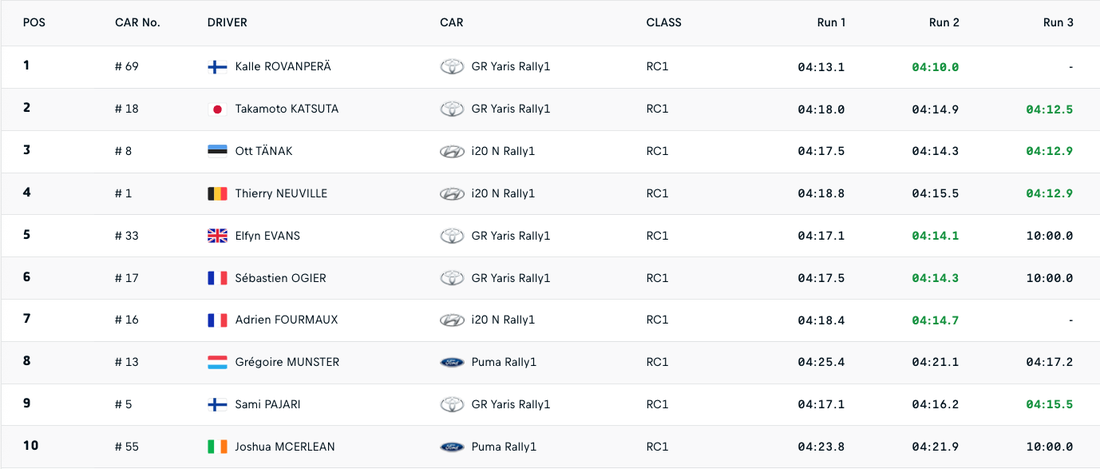Click Toyota logo in Rovanperä's row
Image resolution: width=1100 pixels, height=469 pixels.
(x=452, y=67)
